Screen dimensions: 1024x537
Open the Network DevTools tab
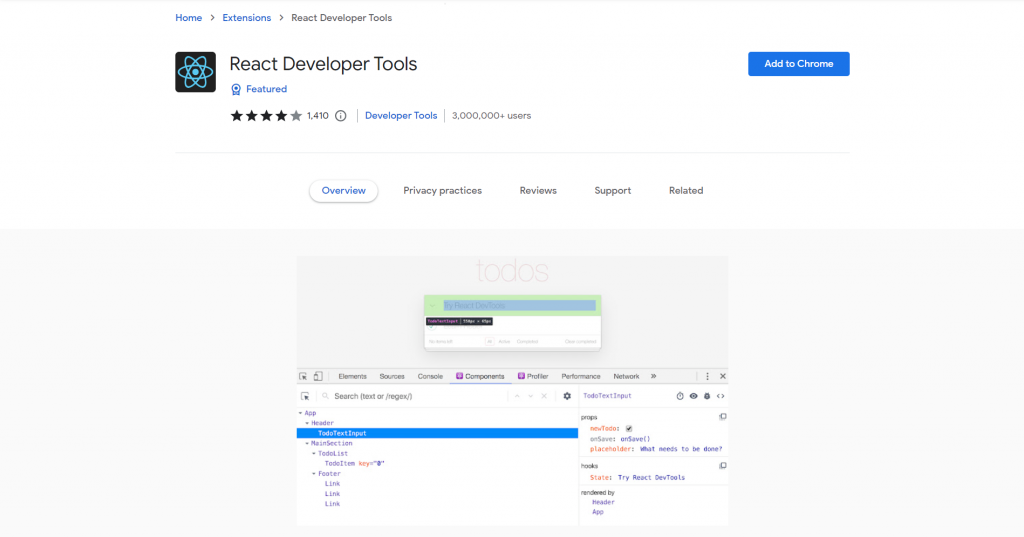click(626, 376)
